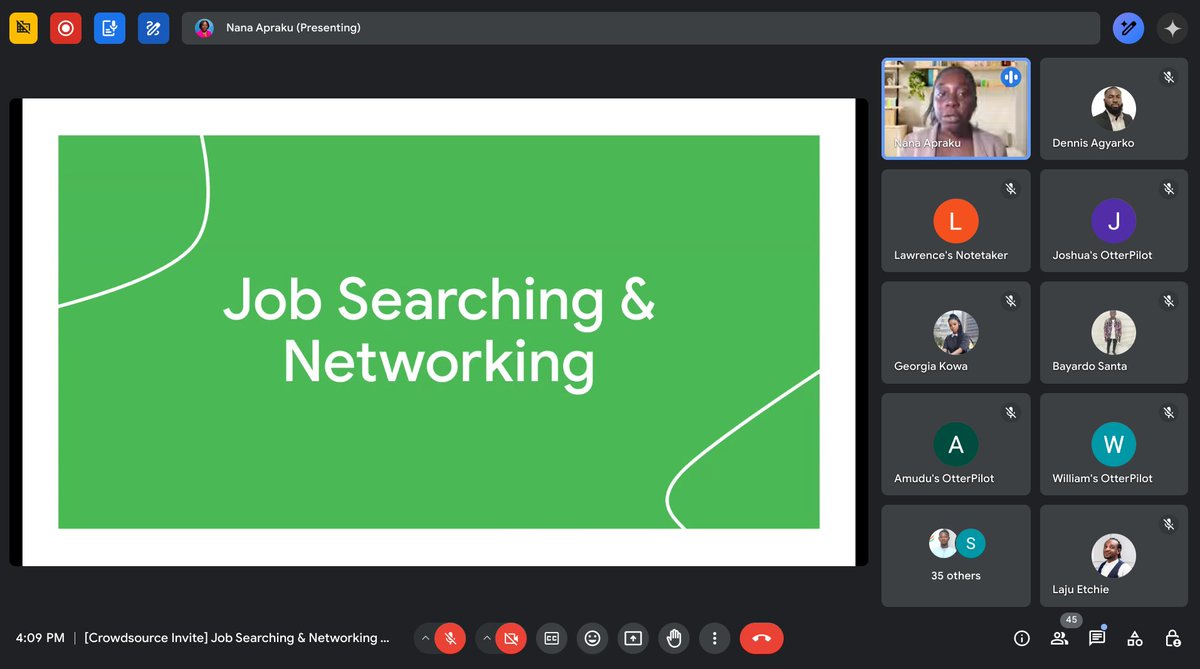Open the Activities panel

tap(1134, 637)
